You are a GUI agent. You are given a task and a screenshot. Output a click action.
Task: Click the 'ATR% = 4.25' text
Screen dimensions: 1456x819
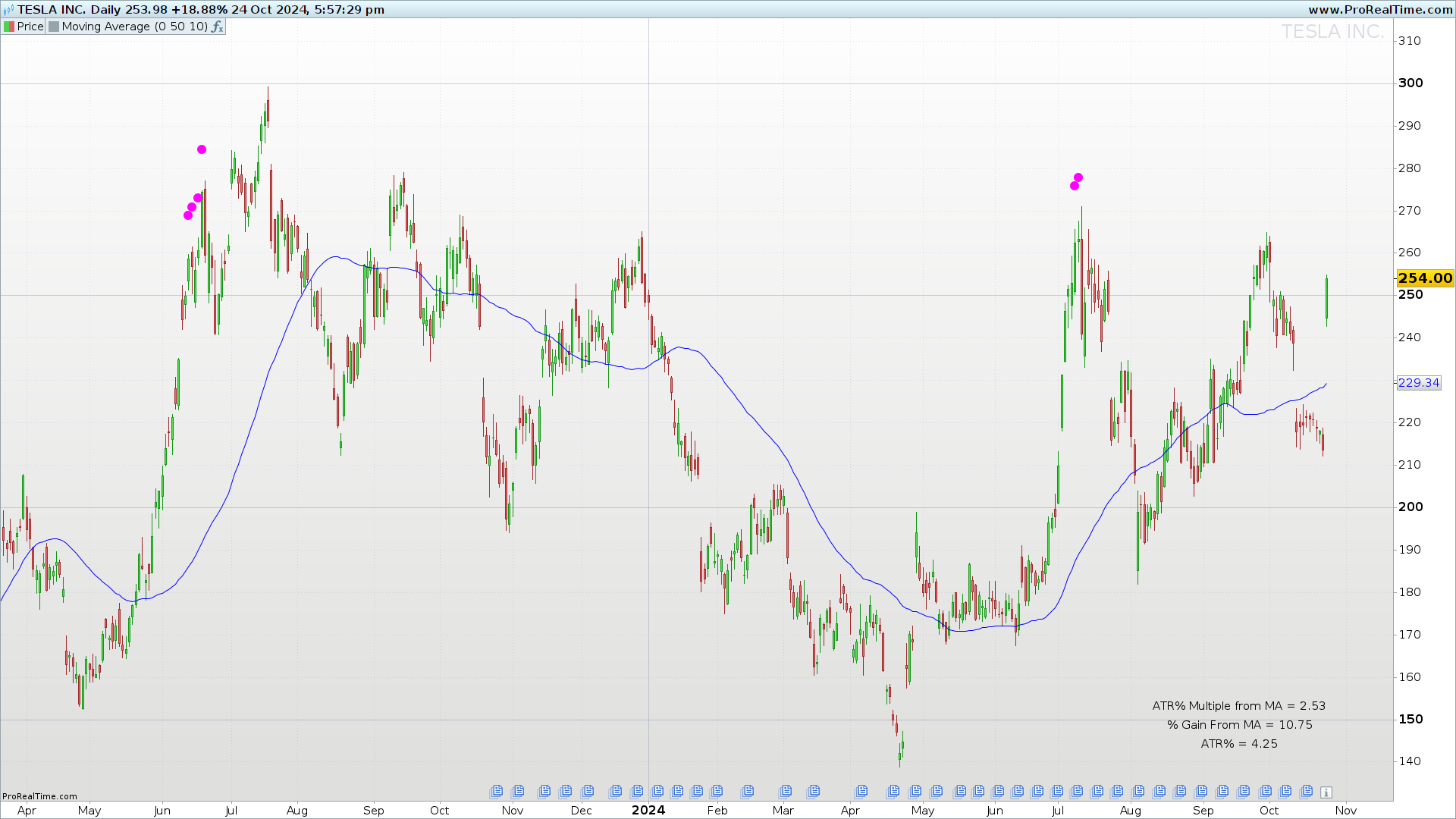point(1239,744)
